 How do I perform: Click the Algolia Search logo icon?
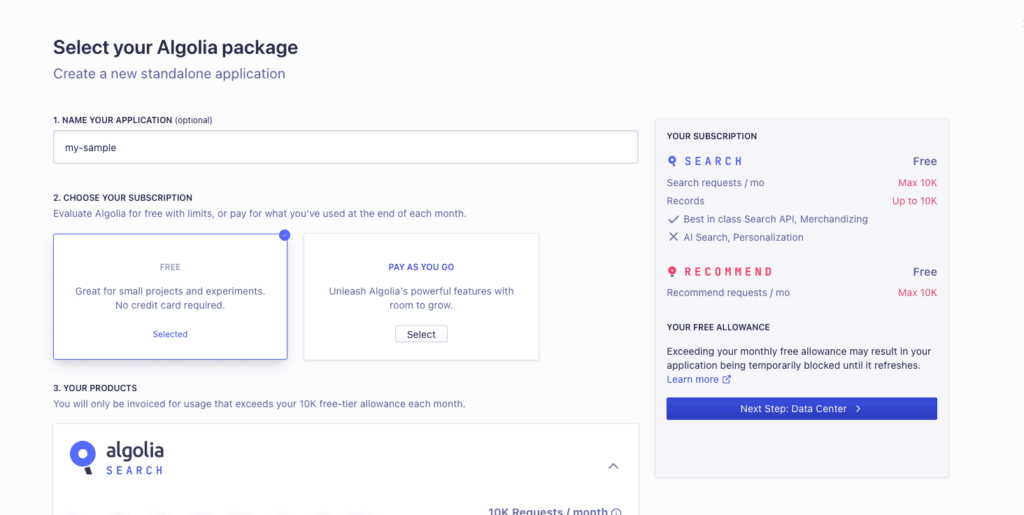coord(83,456)
